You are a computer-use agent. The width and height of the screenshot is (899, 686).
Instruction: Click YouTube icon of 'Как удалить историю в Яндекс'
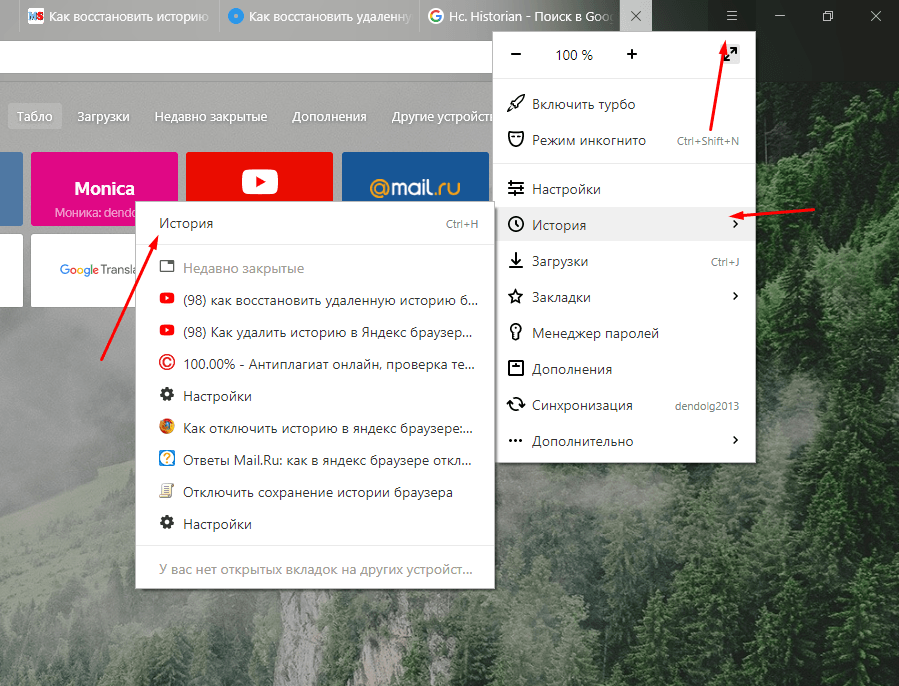[x=167, y=330]
